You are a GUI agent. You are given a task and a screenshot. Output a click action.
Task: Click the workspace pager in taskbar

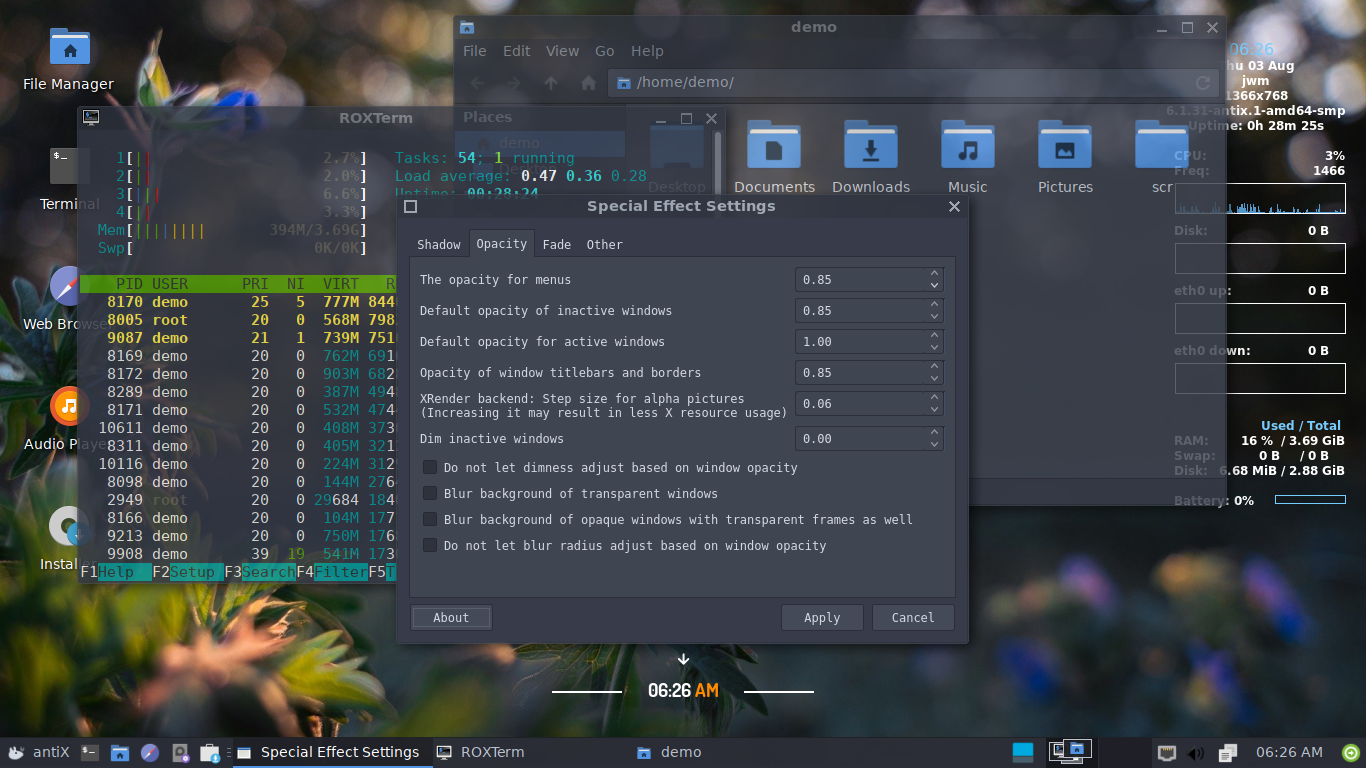click(1070, 751)
